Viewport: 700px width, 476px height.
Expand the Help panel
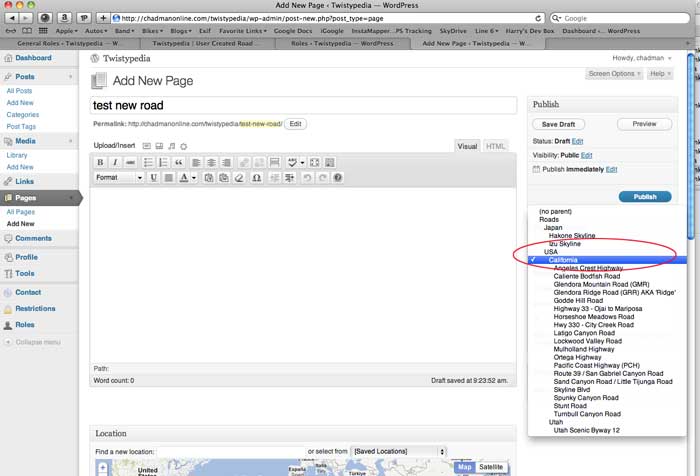click(x=660, y=74)
